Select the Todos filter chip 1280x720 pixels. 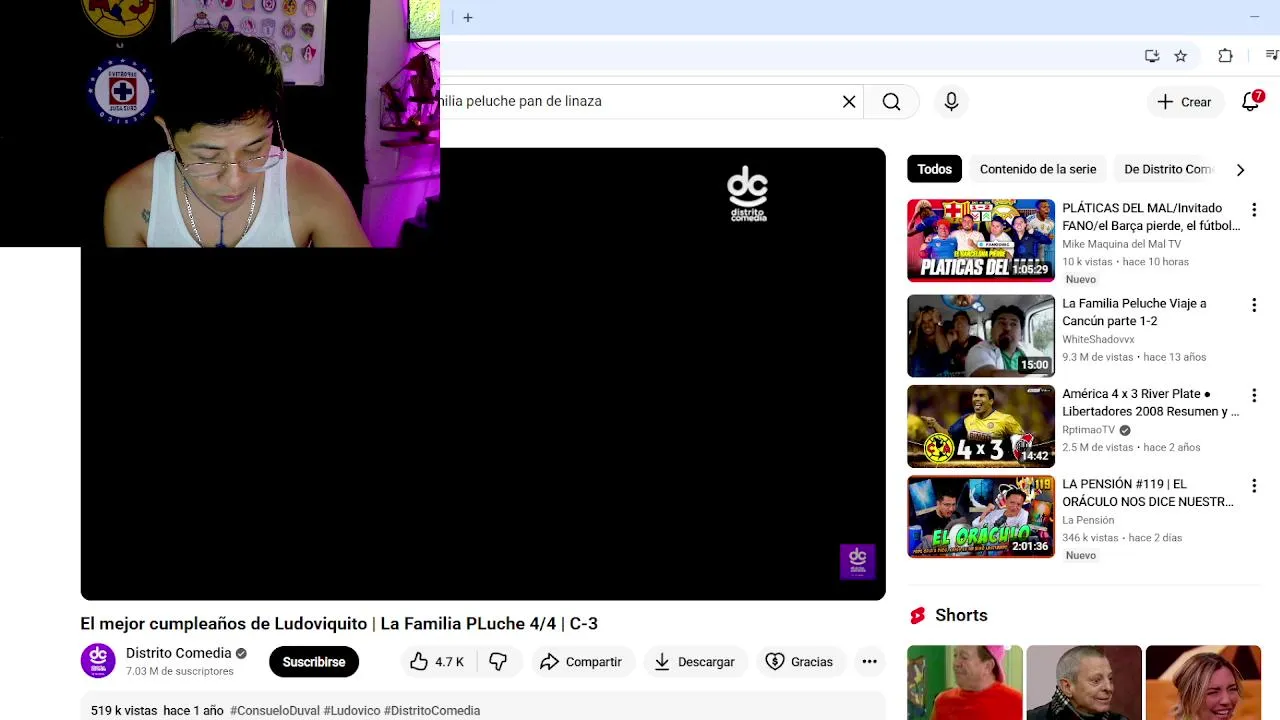pyautogui.click(x=934, y=169)
